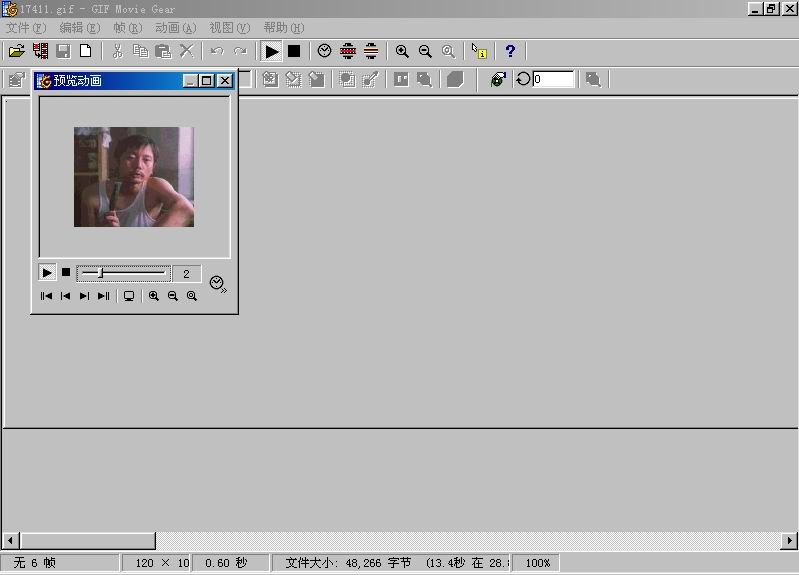Save the GIF with floppy icon
Screen dimensions: 799x575
click(x=63, y=51)
